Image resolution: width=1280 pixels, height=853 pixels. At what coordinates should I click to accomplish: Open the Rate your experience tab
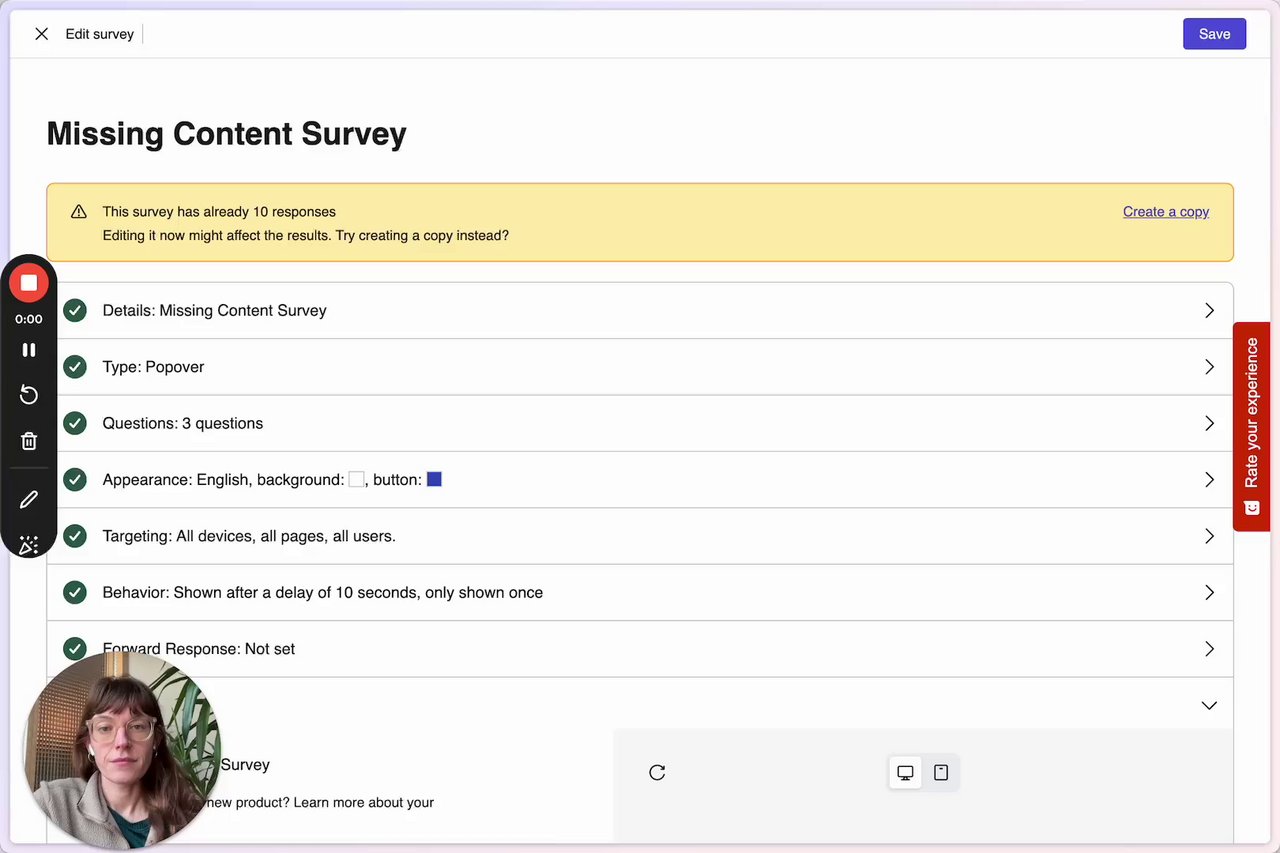pyautogui.click(x=1251, y=425)
